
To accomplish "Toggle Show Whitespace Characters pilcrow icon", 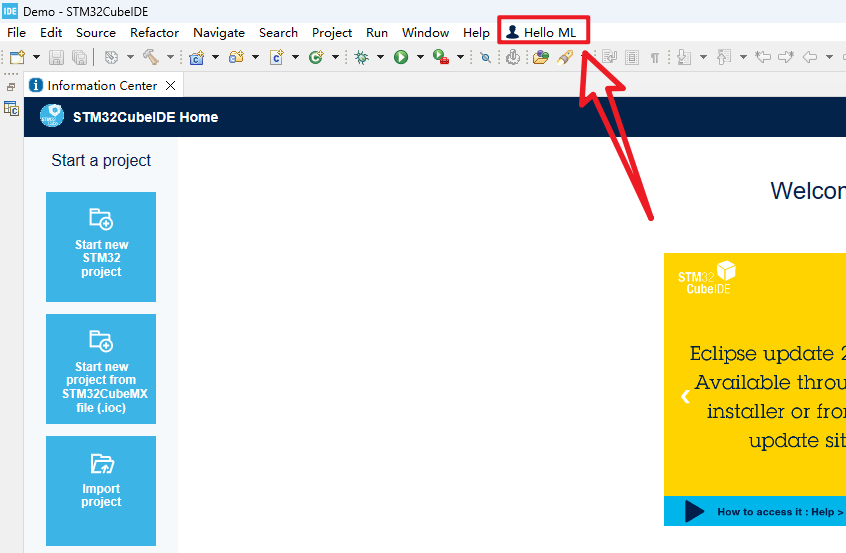I will 654,58.
